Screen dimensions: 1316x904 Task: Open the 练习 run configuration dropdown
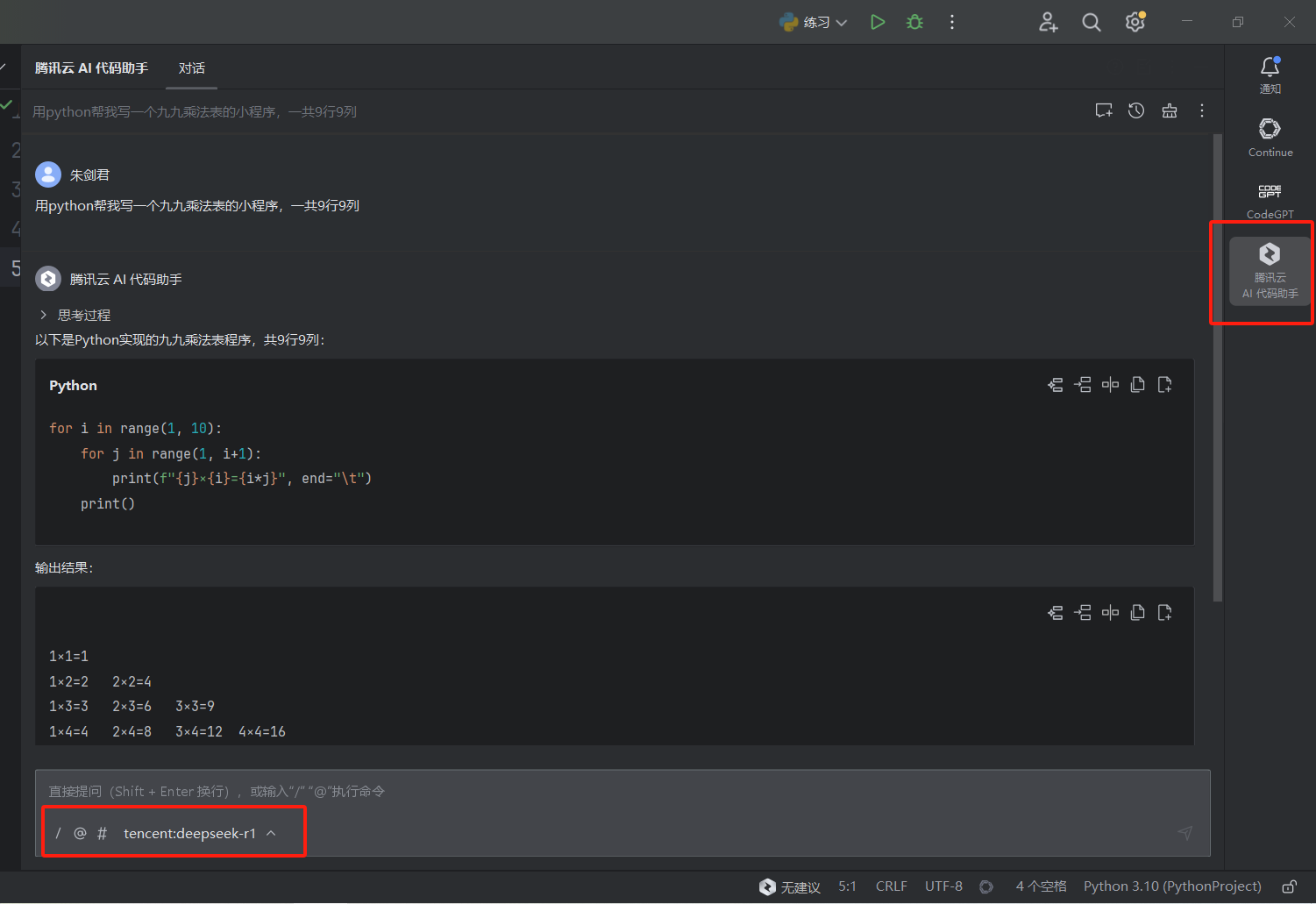(813, 22)
